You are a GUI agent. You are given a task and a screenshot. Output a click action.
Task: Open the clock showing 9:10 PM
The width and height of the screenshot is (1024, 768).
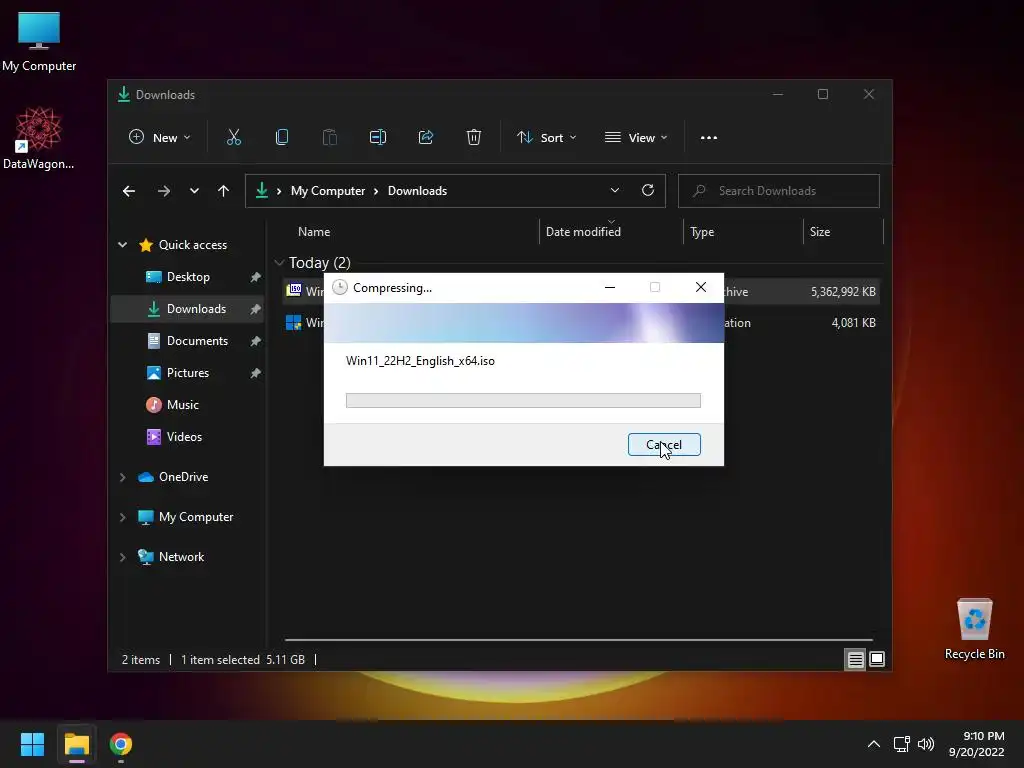976,744
